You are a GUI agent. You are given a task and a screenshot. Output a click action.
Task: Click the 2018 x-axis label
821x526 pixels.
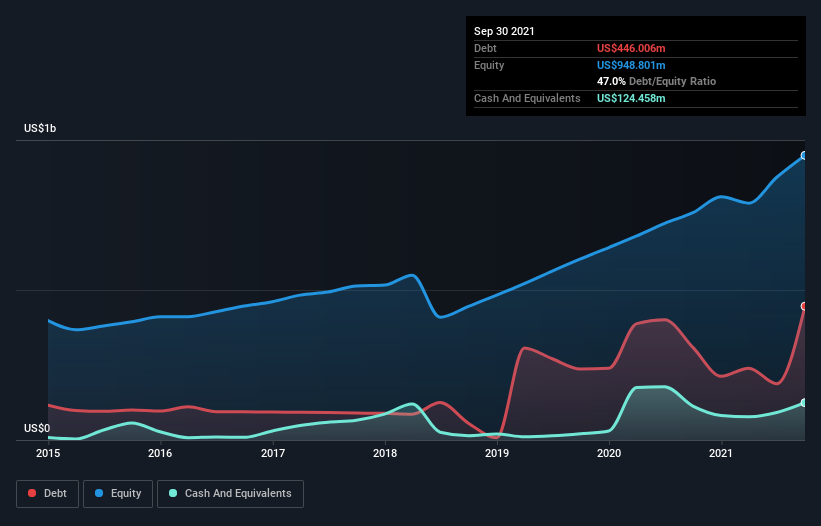coord(385,453)
